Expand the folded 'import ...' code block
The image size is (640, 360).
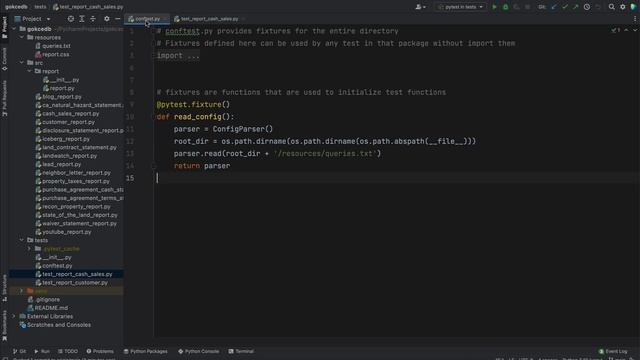click(178, 56)
